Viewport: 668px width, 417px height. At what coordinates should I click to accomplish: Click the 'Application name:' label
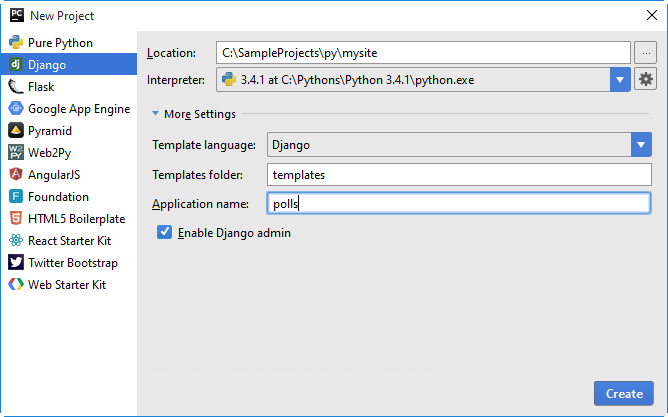pos(200,204)
